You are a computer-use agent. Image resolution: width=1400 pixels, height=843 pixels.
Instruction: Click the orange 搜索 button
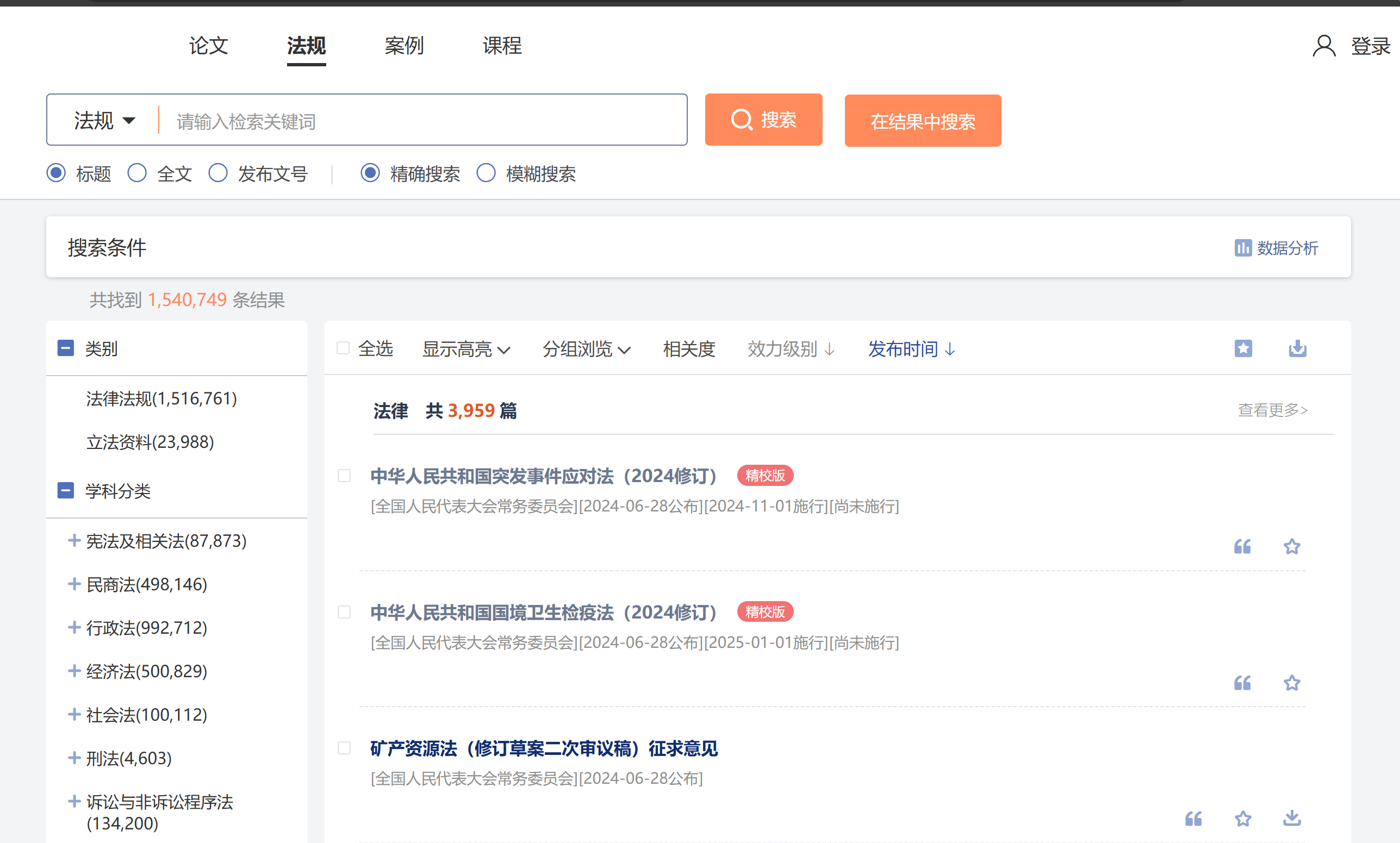tap(764, 120)
